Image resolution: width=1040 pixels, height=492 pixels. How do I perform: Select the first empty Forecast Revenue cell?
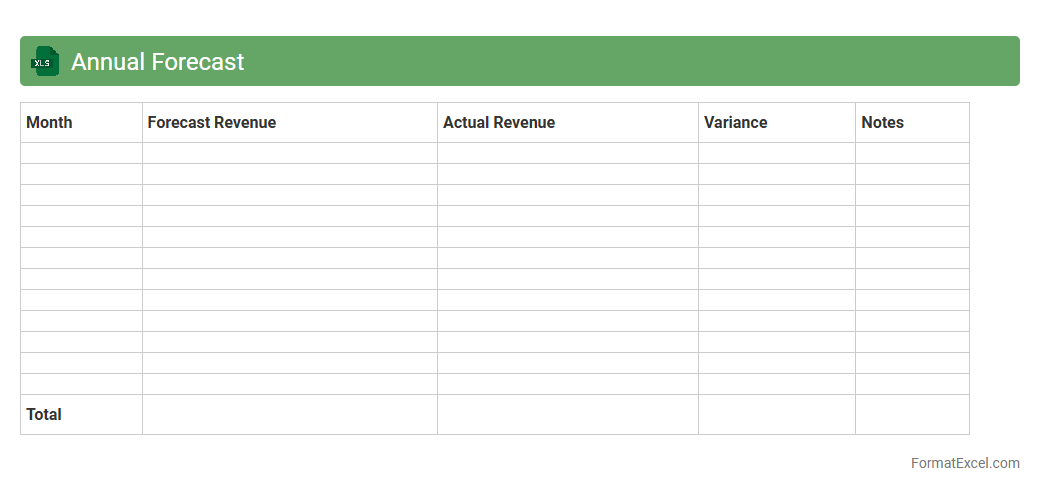[x=289, y=153]
